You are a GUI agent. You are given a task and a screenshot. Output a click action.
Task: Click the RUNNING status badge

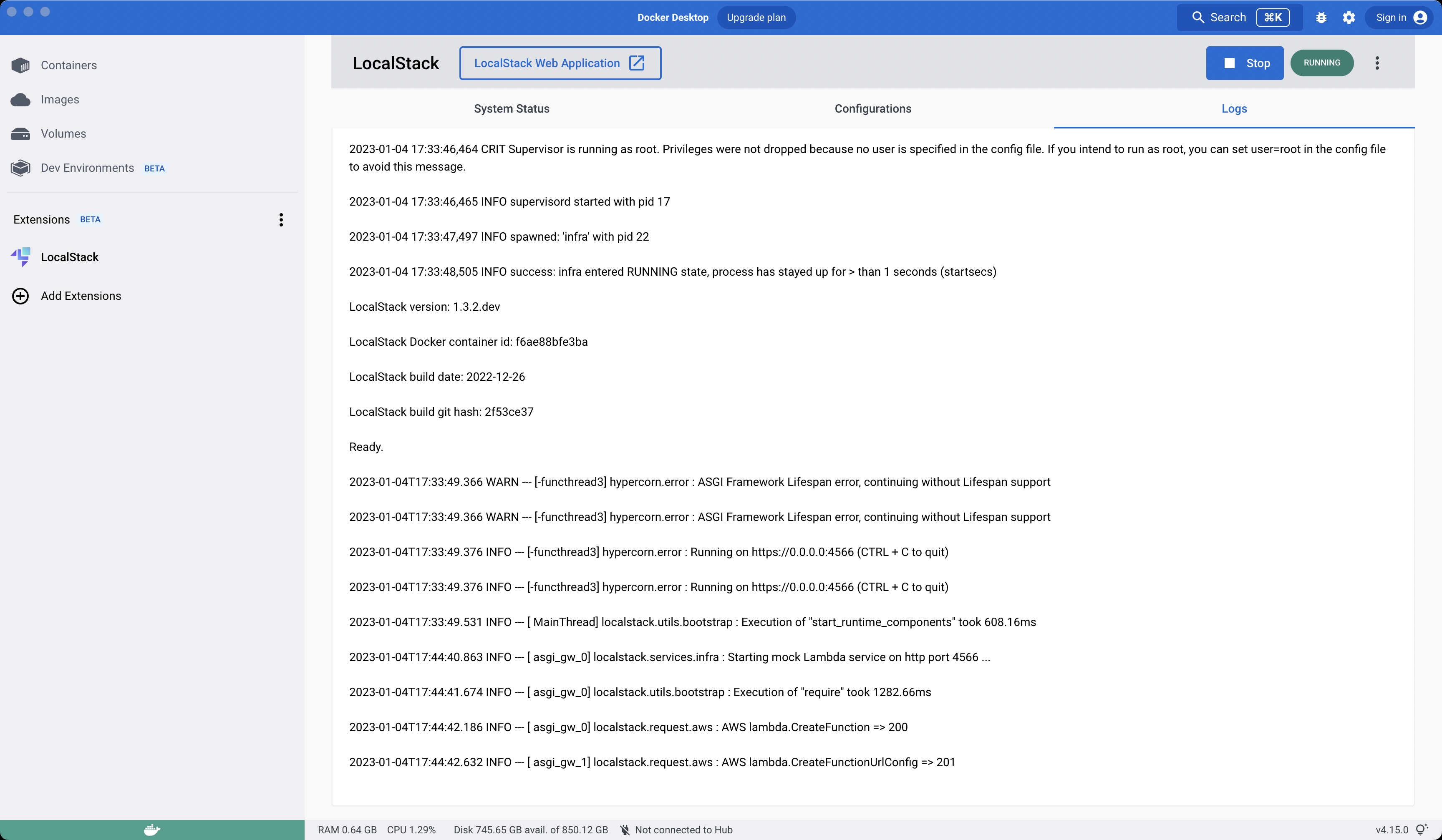(1322, 63)
